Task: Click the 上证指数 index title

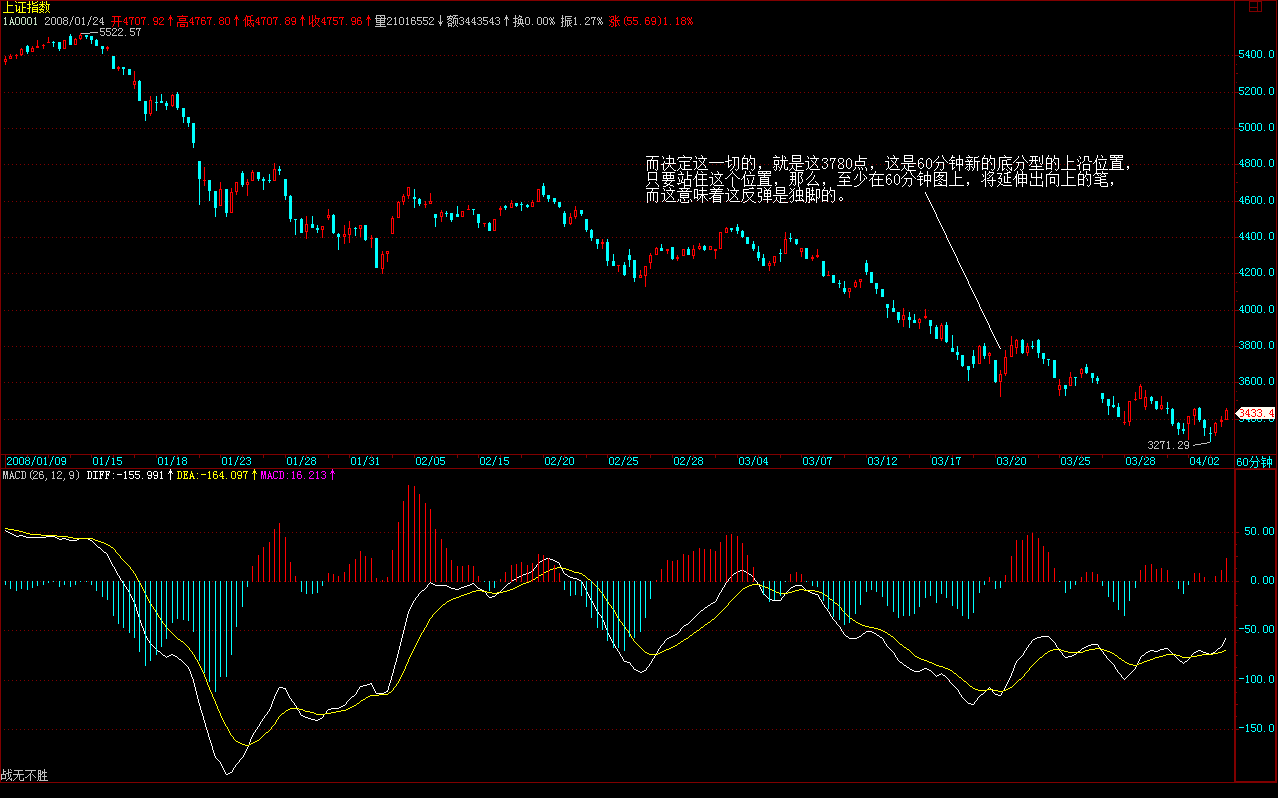Action: pyautogui.click(x=25, y=7)
